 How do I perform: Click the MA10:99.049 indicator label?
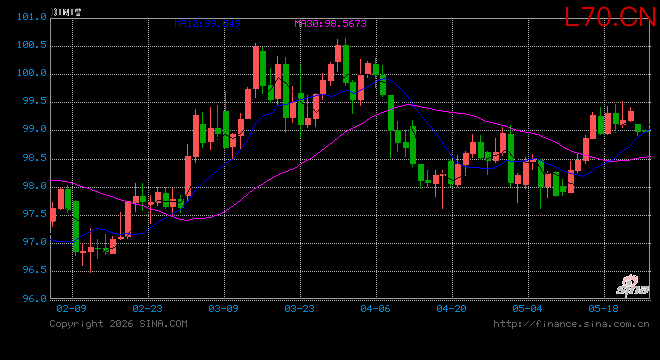(208, 24)
